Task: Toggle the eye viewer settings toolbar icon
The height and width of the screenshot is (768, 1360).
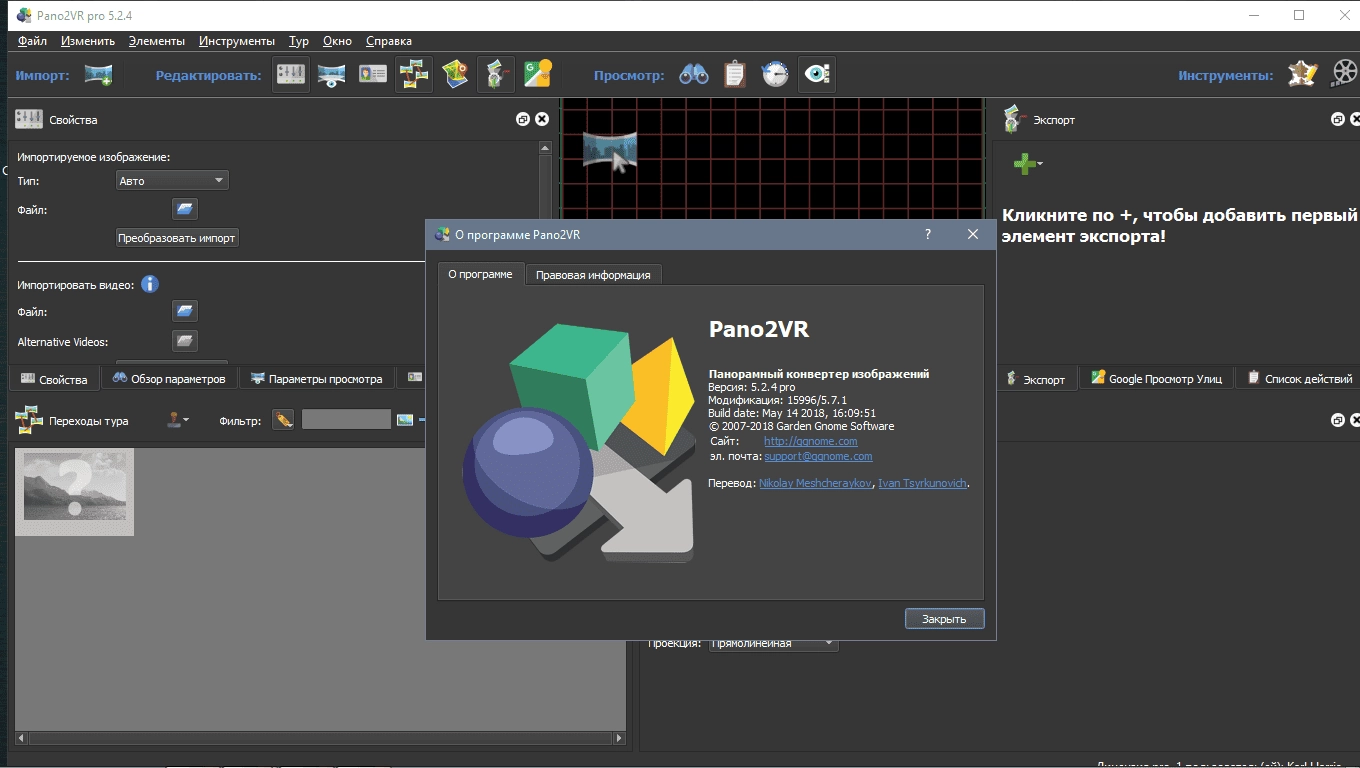Action: click(x=817, y=75)
